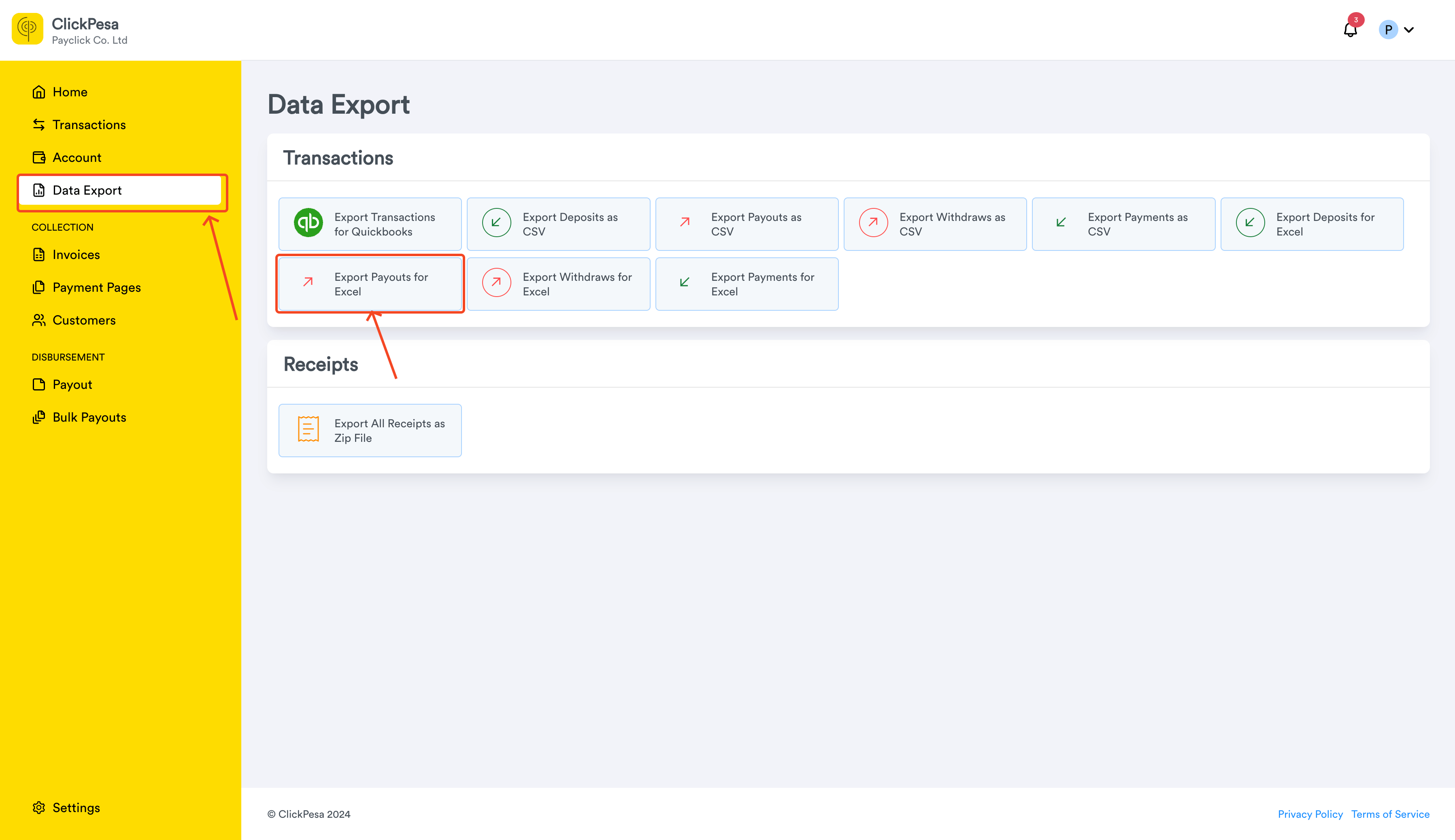1455x840 pixels.
Task: Open Customers in sidebar
Action: click(x=120, y=320)
